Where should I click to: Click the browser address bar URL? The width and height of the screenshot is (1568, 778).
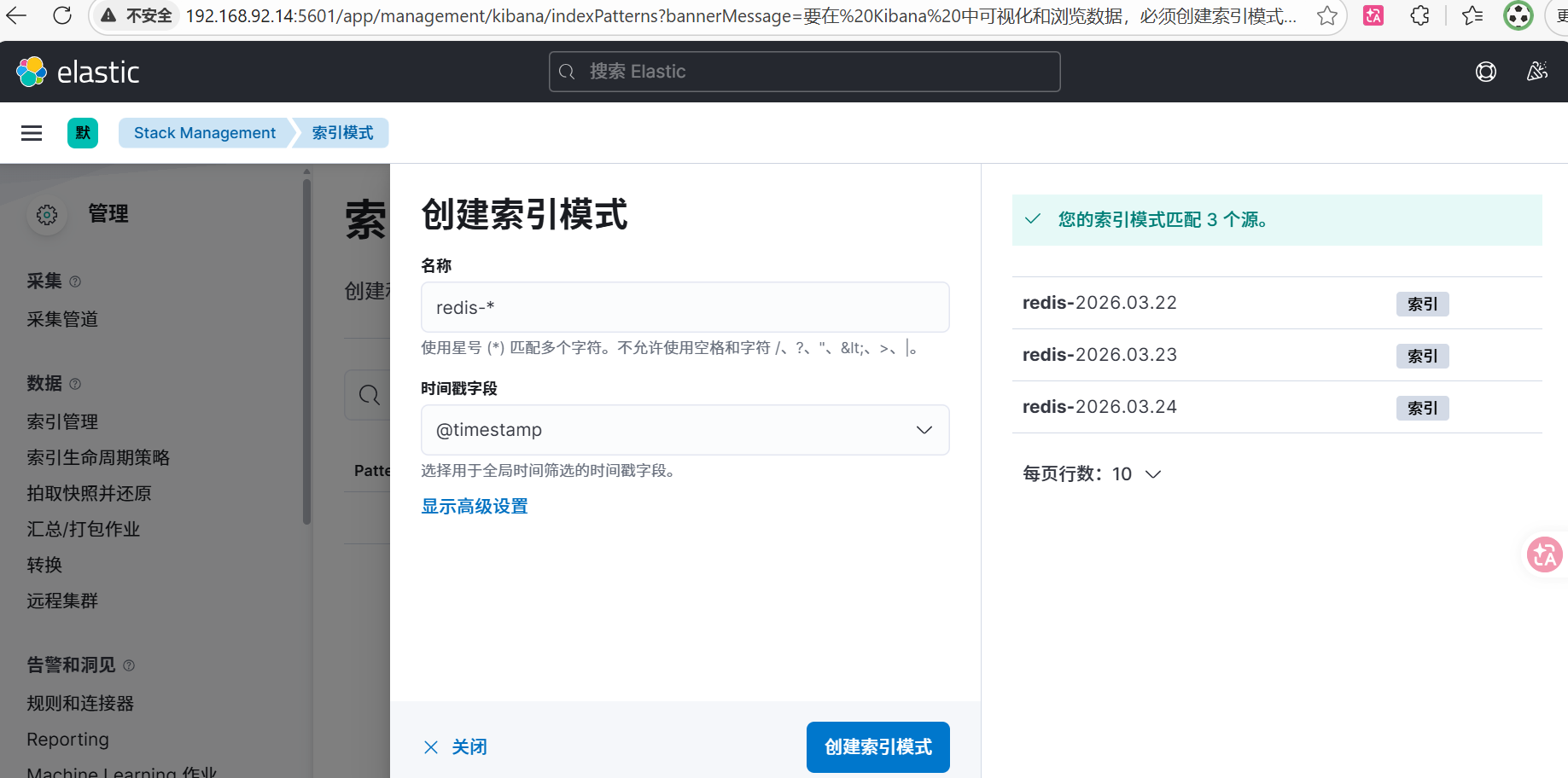(x=741, y=15)
